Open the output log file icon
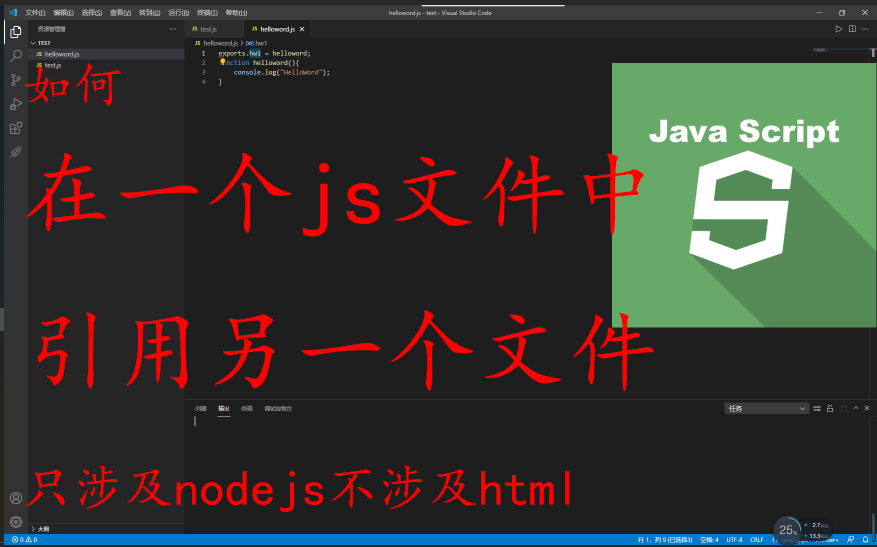Image resolution: width=877 pixels, height=547 pixels. (843, 408)
